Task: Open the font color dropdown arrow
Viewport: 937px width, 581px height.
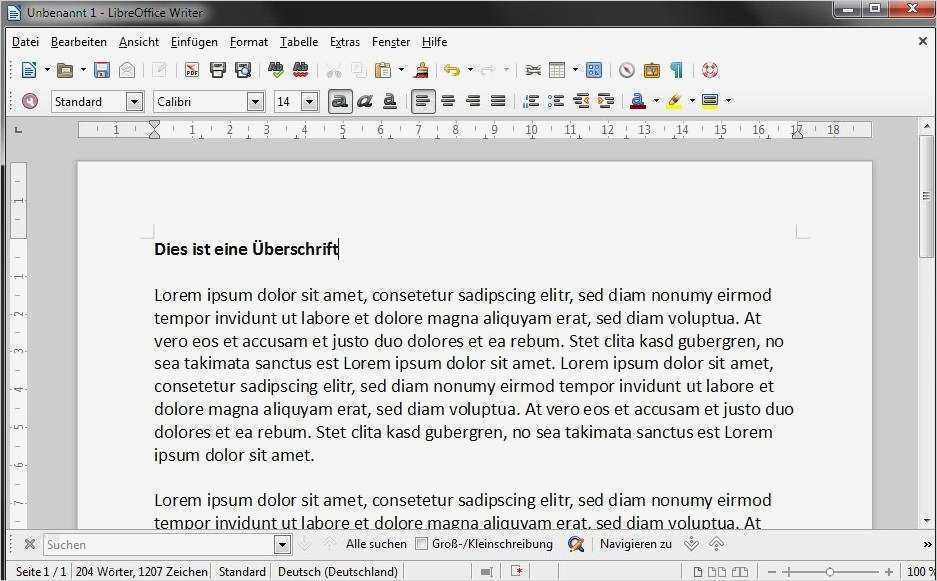Action: click(656, 101)
